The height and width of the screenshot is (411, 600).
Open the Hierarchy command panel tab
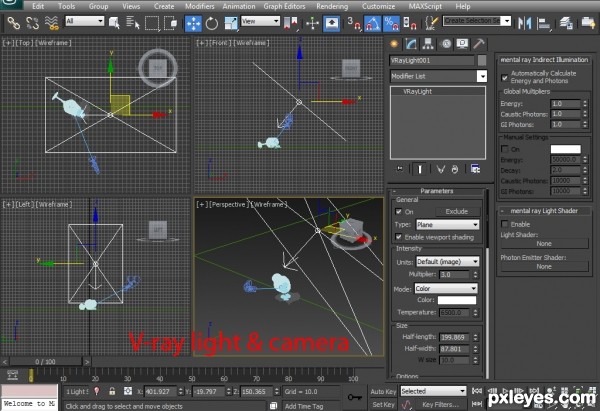pos(428,44)
